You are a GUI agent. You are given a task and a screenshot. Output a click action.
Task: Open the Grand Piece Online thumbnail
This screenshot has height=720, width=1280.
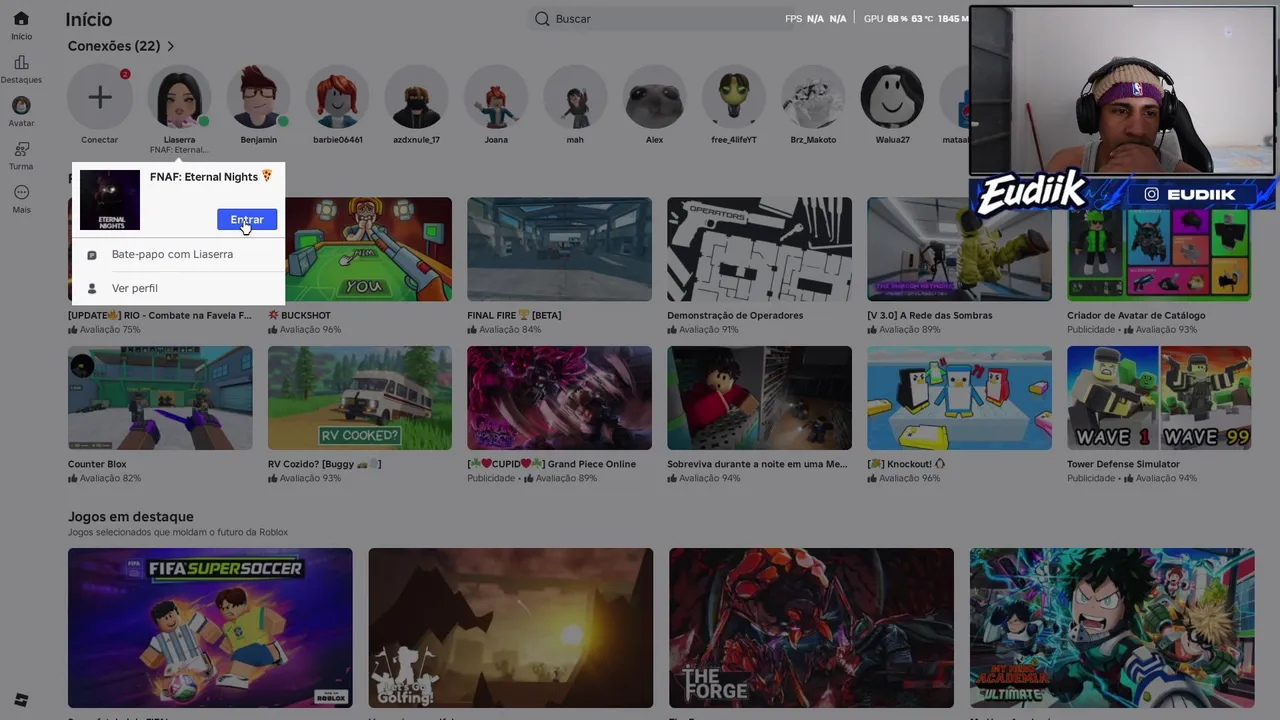point(559,398)
